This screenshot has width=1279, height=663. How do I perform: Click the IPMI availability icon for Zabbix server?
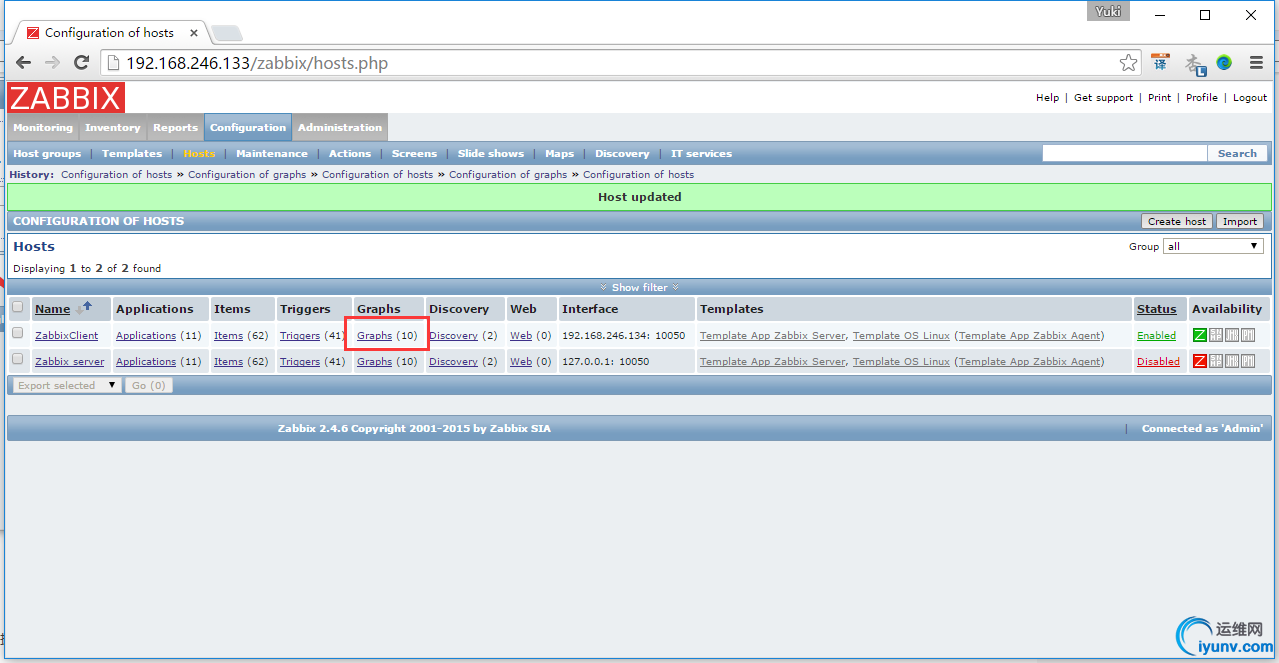[x=1248, y=361]
